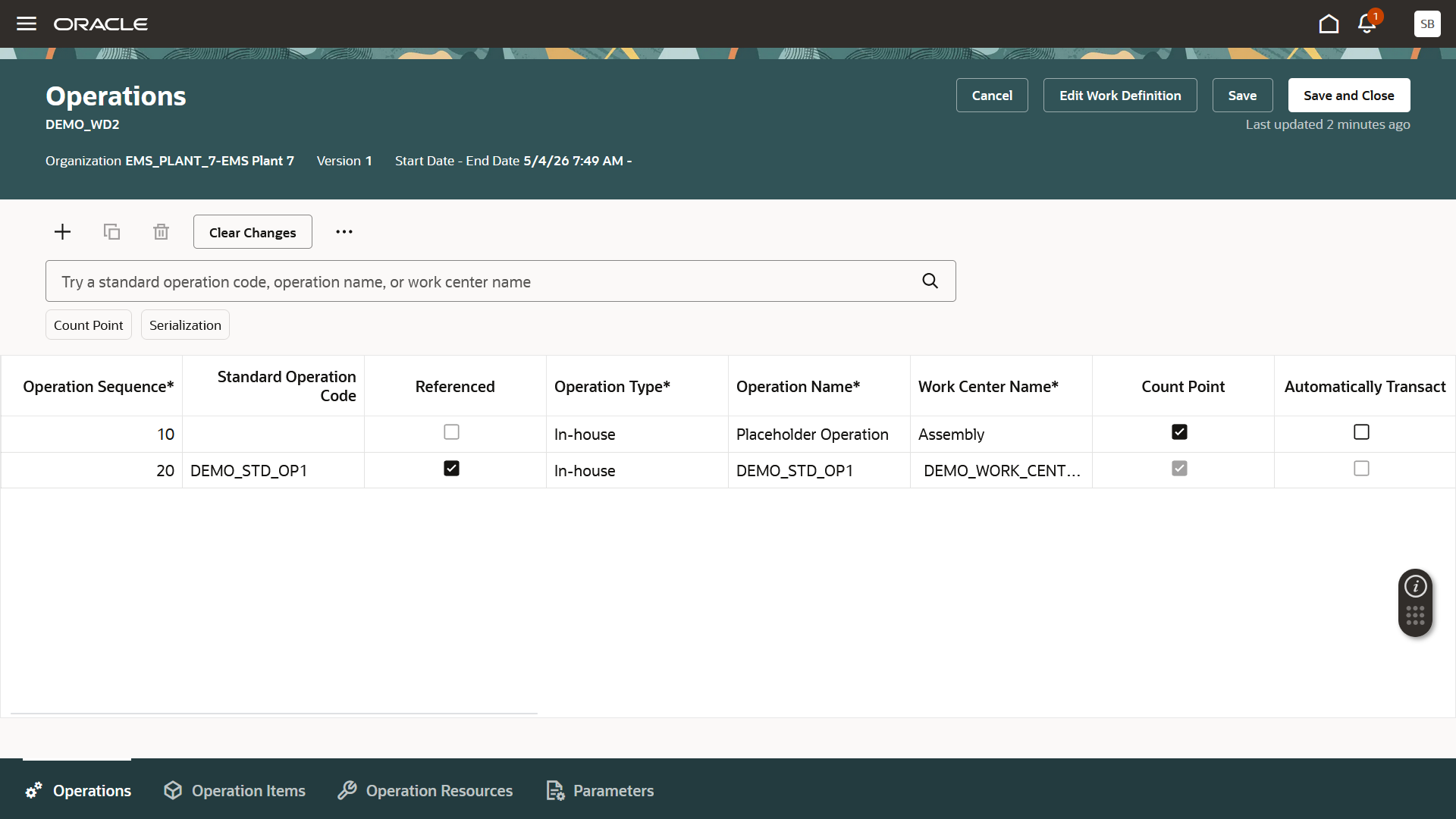Open the SB user profile avatar
1456x819 pixels.
click(1427, 24)
